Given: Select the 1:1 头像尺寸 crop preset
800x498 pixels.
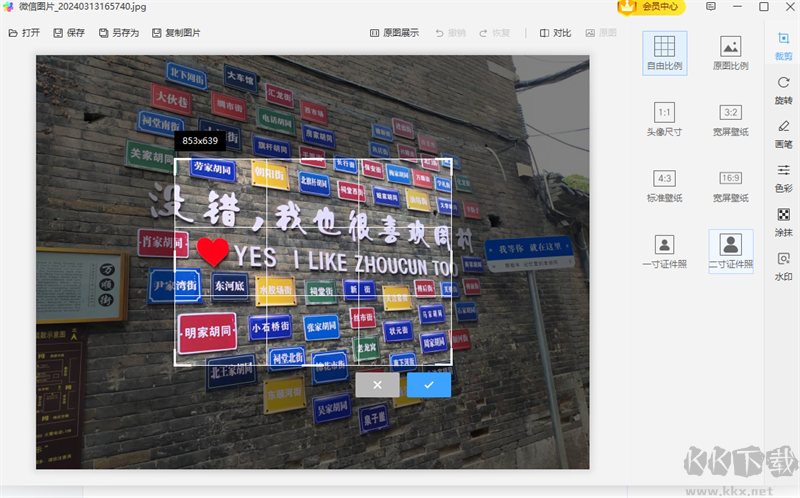Looking at the screenshot, I should point(664,118).
